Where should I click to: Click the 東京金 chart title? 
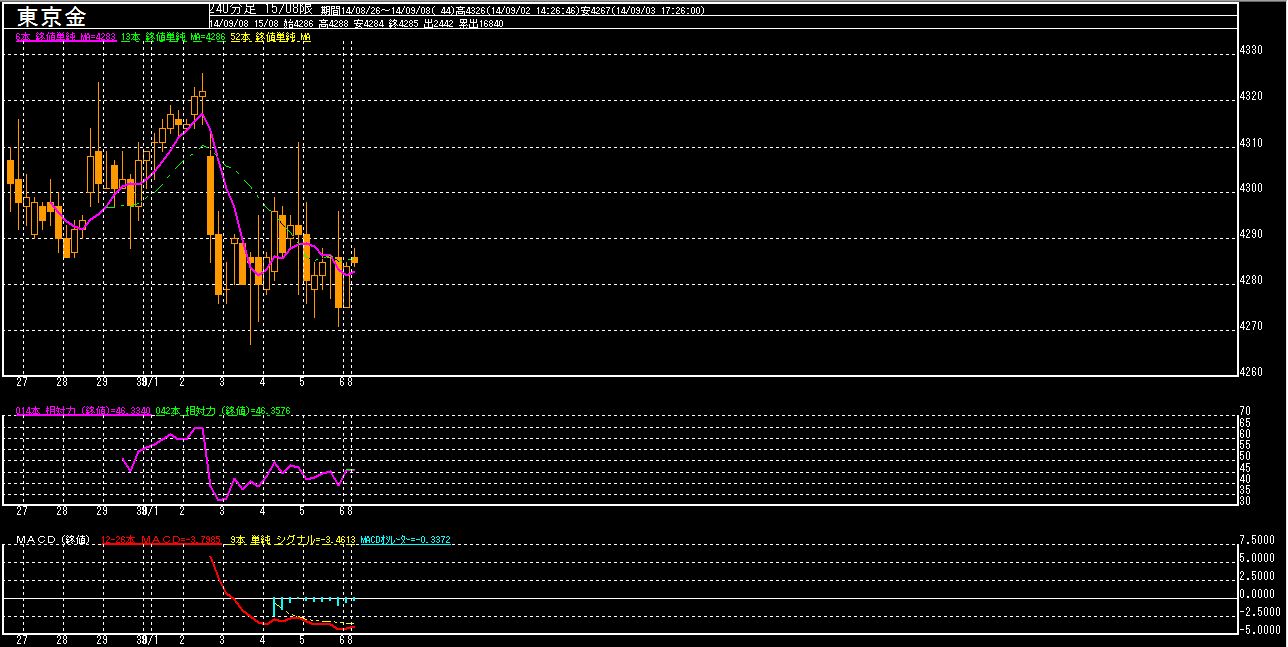click(51, 16)
